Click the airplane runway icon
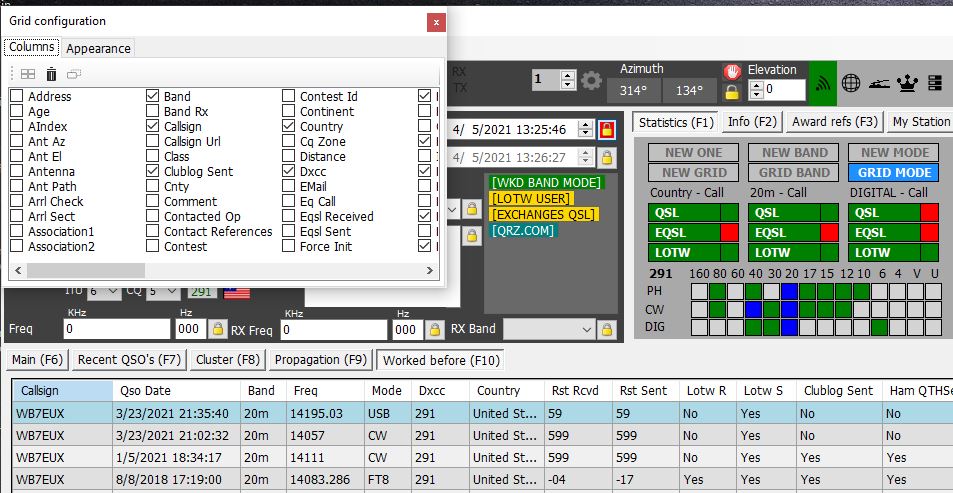953x493 pixels. point(879,83)
